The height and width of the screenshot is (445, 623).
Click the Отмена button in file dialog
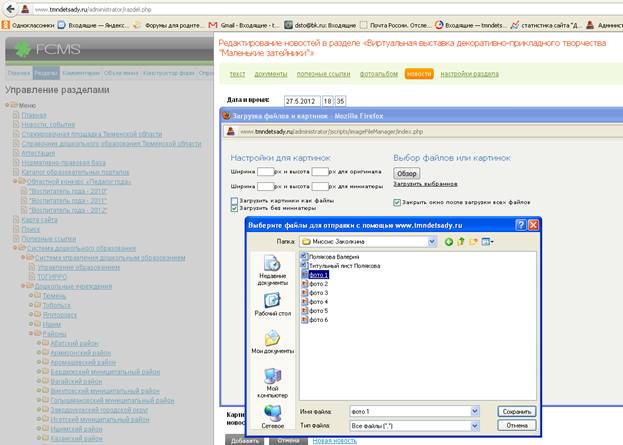(517, 426)
